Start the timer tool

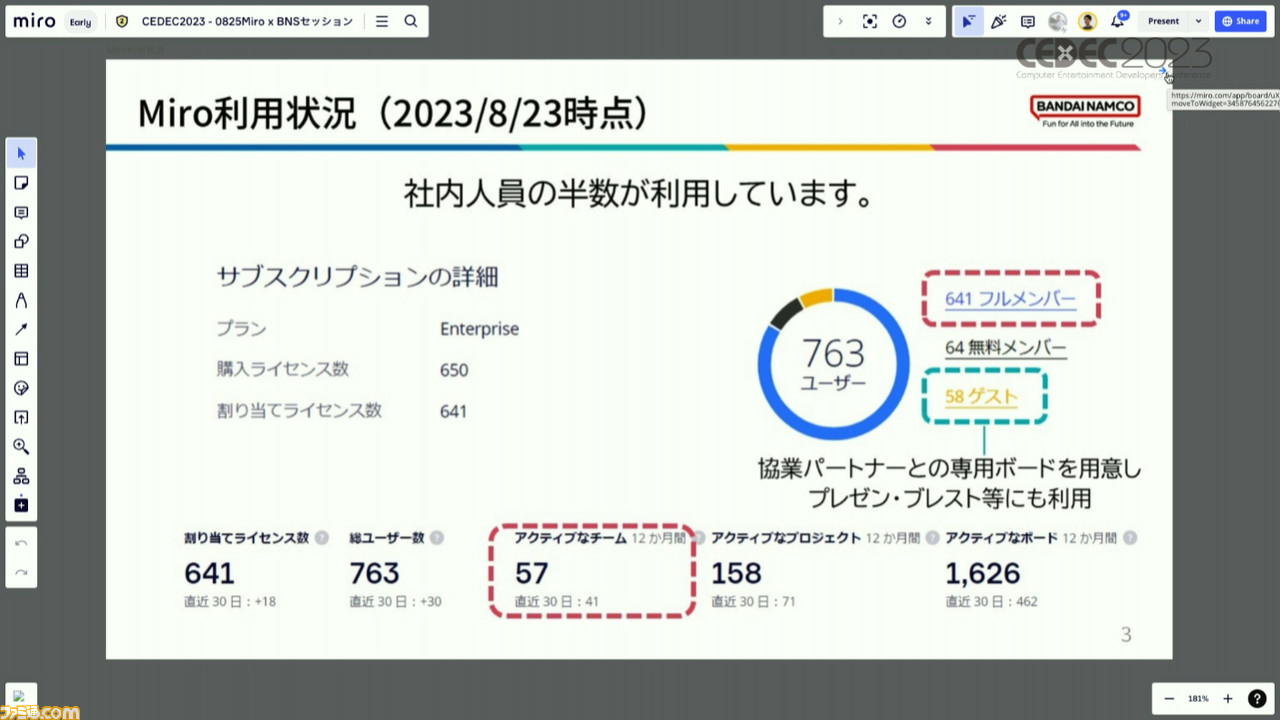click(899, 21)
